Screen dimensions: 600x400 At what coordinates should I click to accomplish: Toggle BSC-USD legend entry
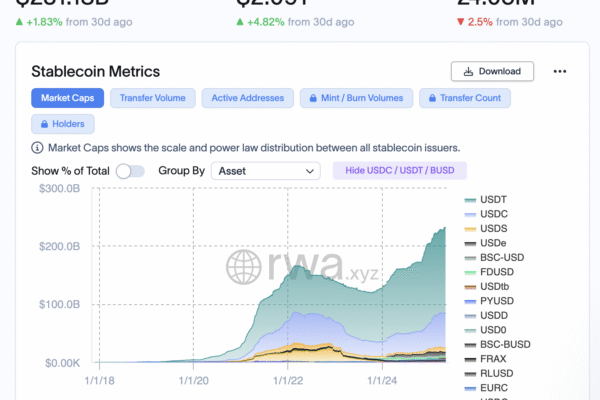pos(494,258)
